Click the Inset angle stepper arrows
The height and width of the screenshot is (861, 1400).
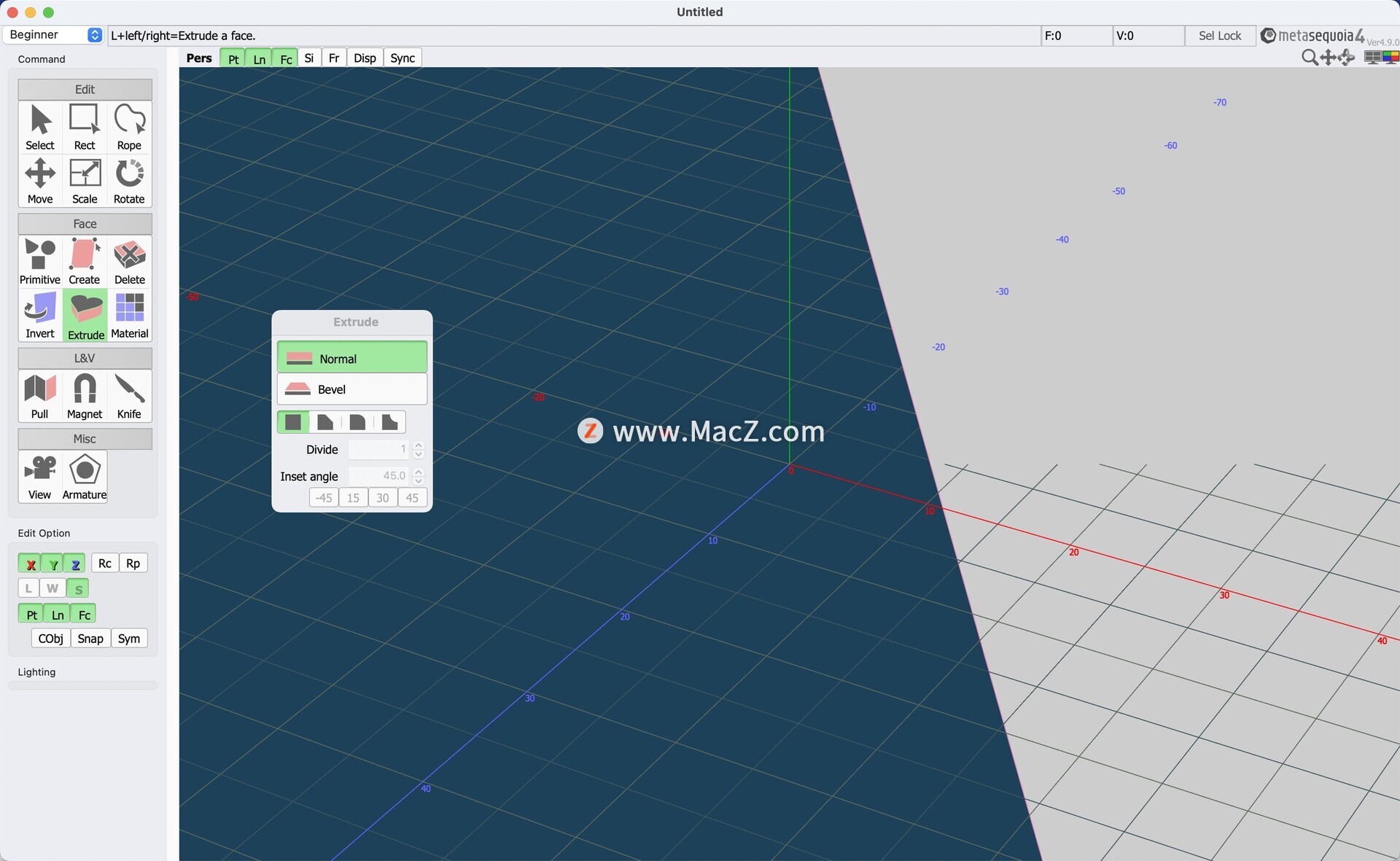click(x=419, y=475)
